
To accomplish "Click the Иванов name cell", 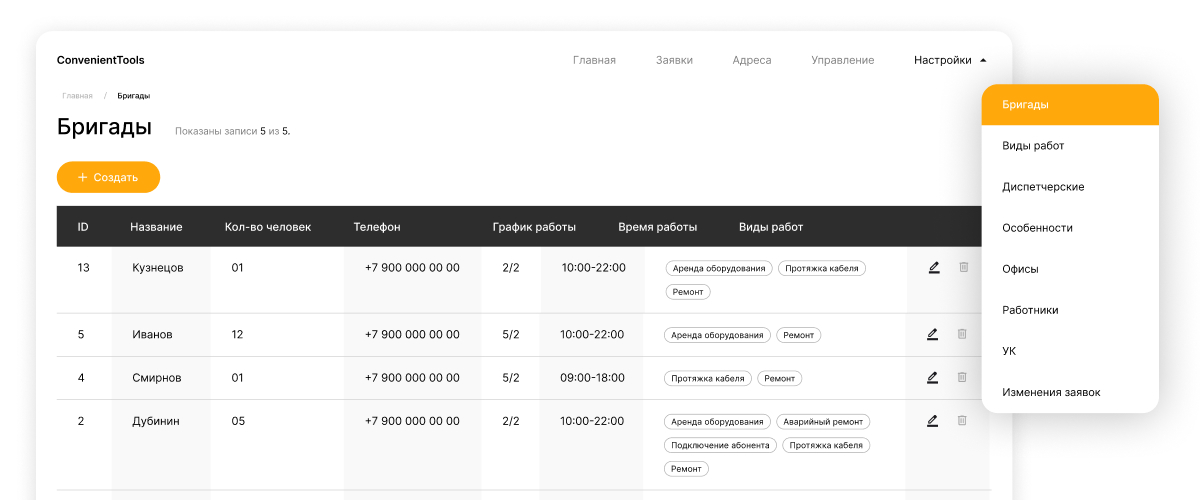I will pyautogui.click(x=152, y=334).
